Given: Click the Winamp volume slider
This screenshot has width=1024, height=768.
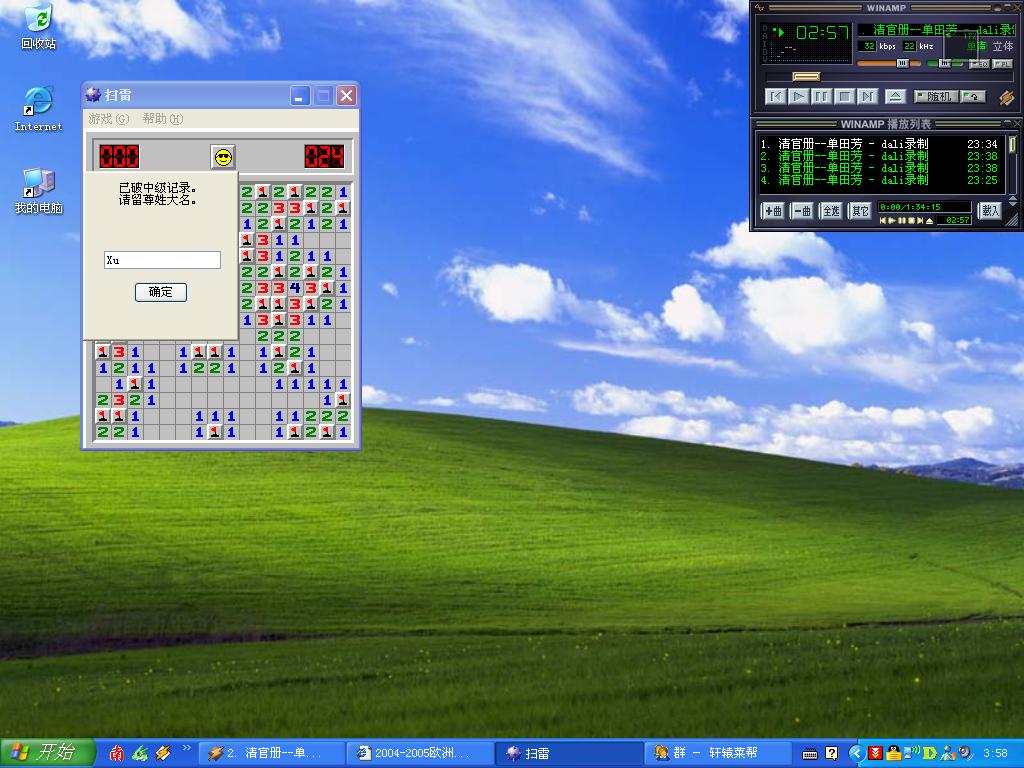Looking at the screenshot, I should click(890, 63).
